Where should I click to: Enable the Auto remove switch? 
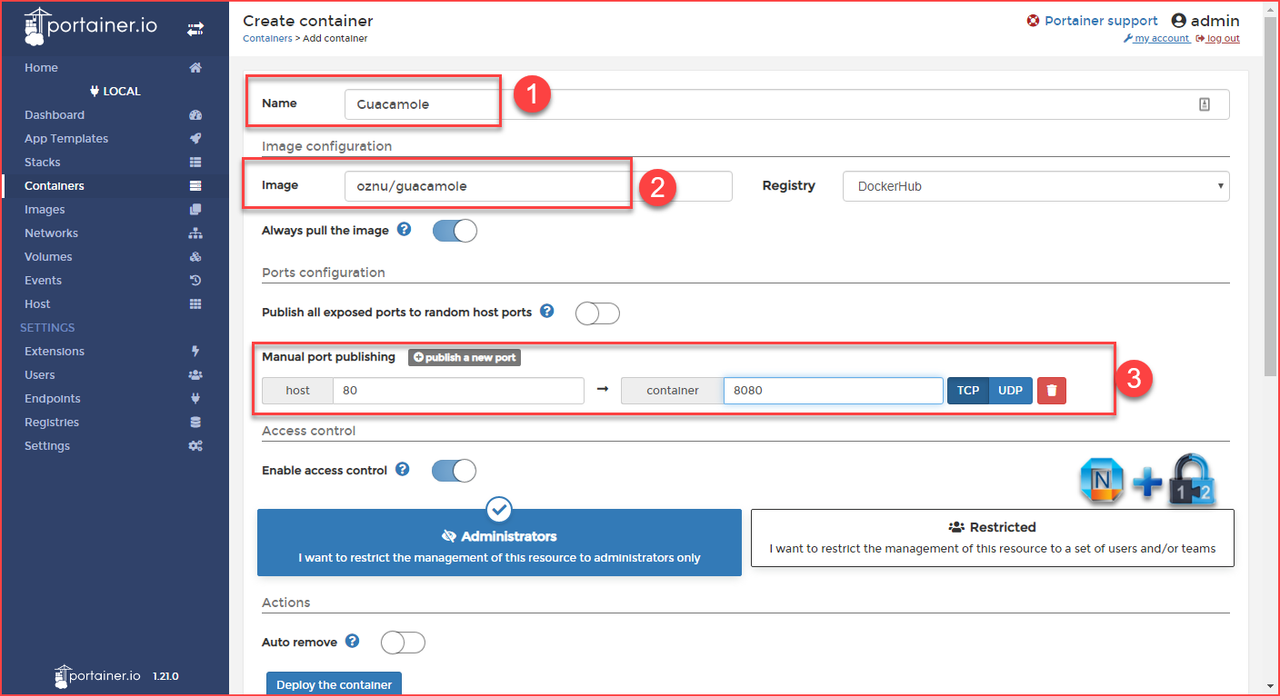point(403,642)
